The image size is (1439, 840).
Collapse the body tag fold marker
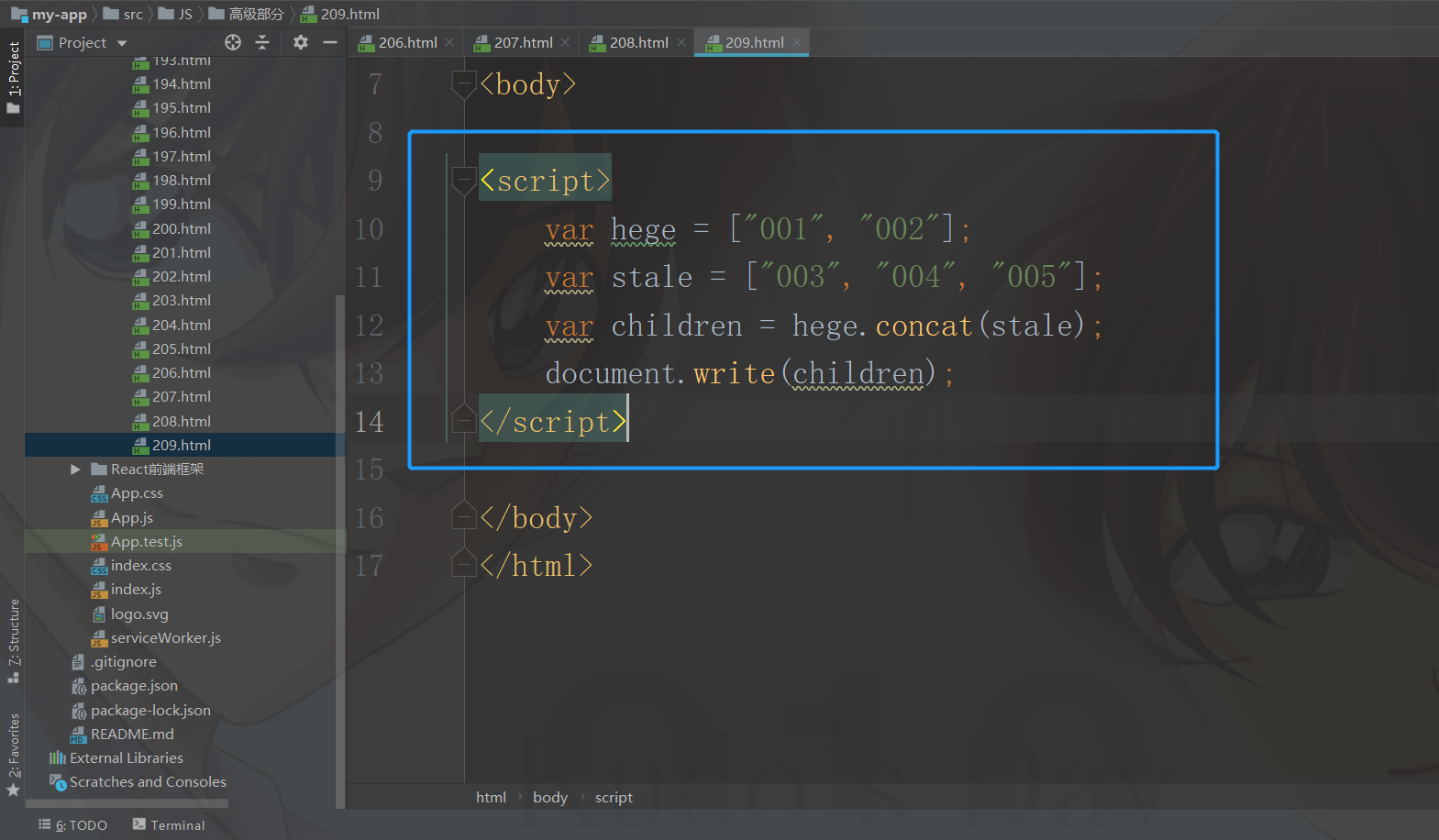point(464,85)
